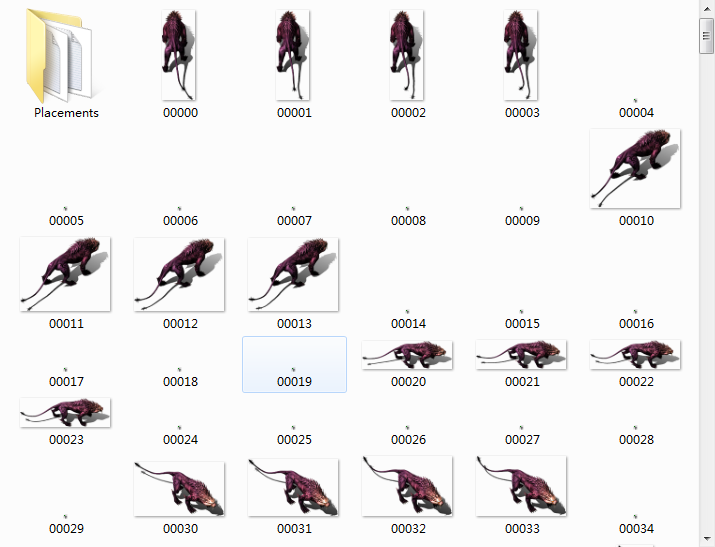Select the file labeled 00029
The width and height of the screenshot is (715, 547).
[67, 529]
